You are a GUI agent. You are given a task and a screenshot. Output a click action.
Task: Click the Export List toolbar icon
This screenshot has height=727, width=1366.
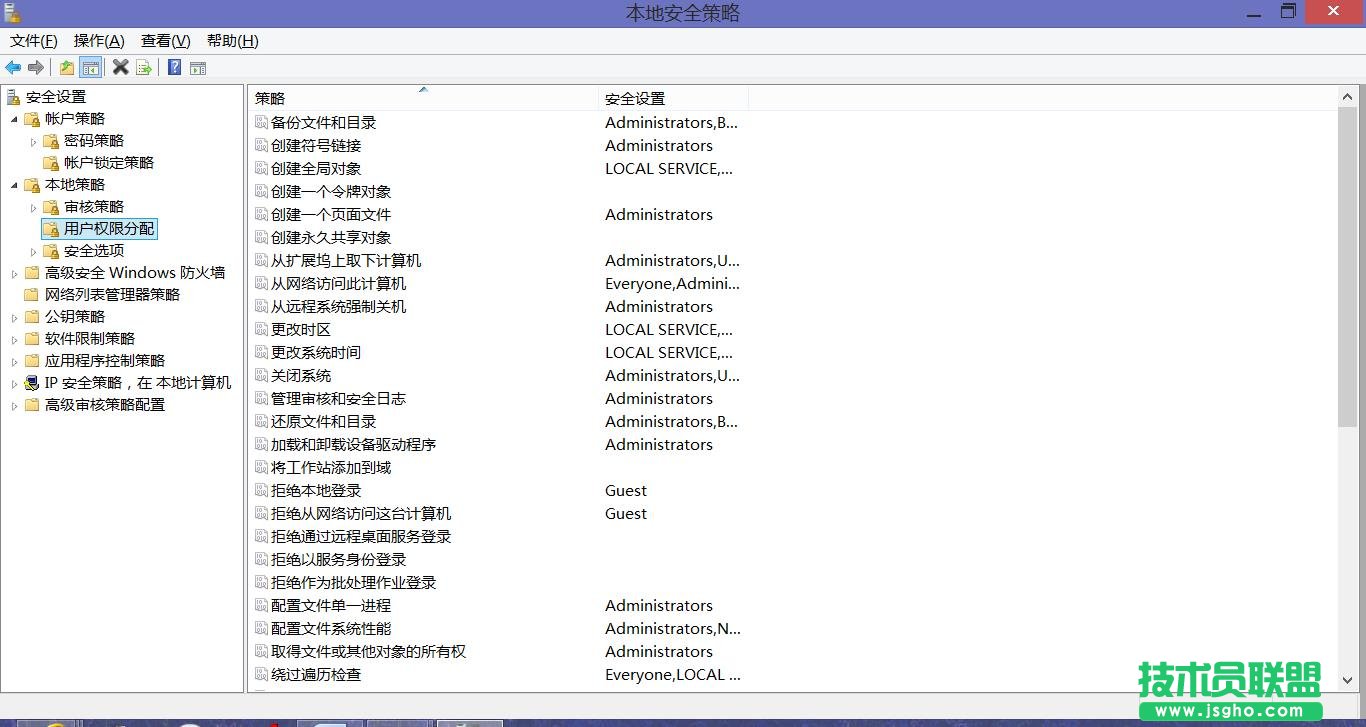click(144, 68)
